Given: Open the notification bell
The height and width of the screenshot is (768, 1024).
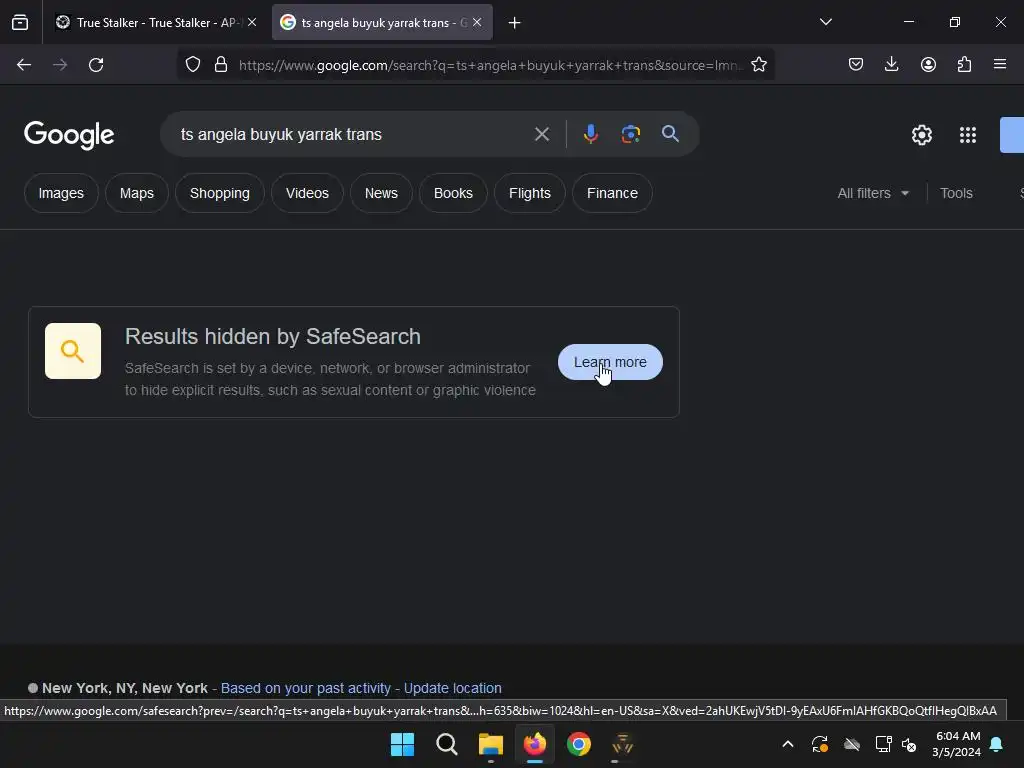Looking at the screenshot, I should coord(997,744).
